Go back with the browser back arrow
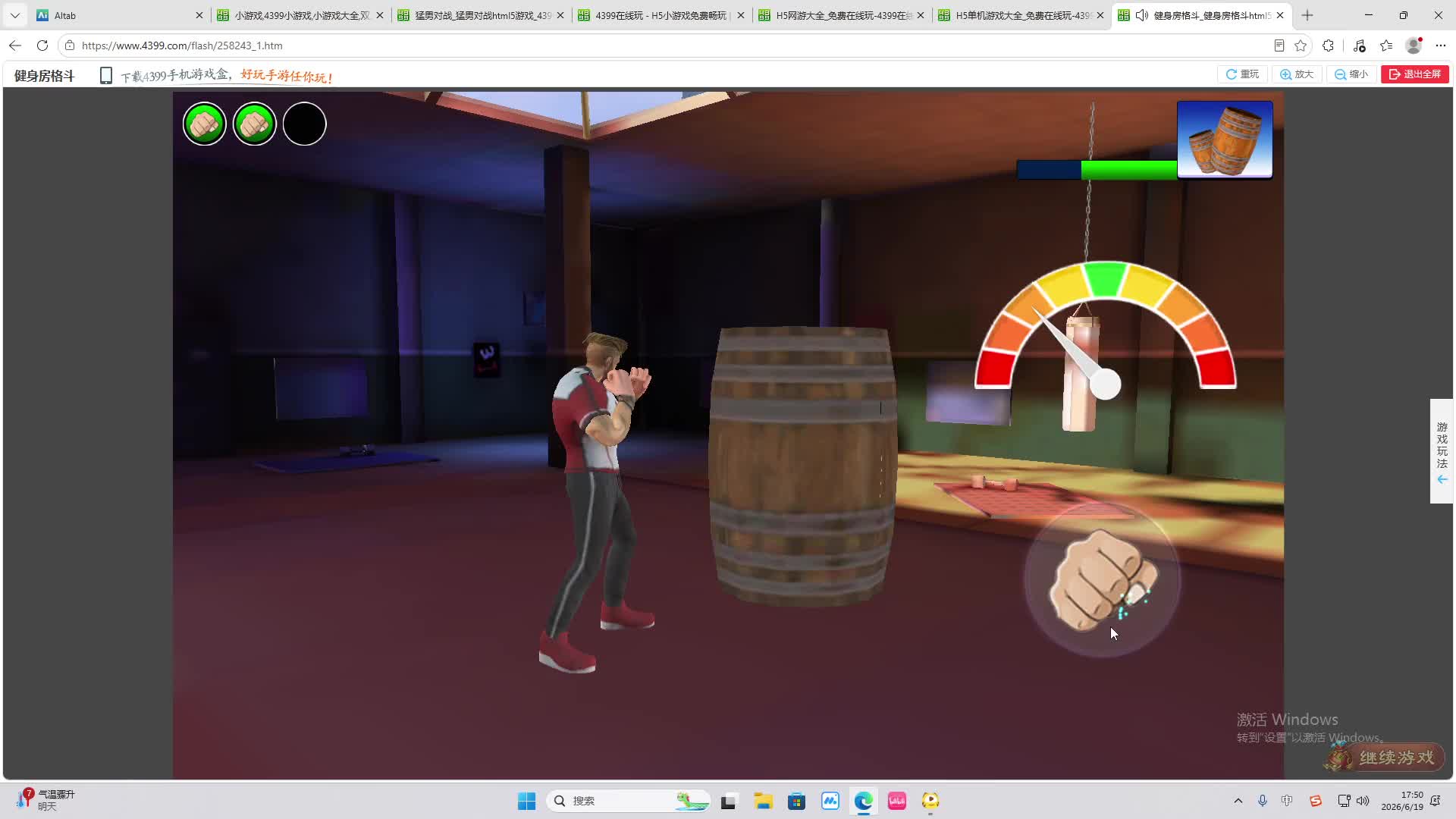 tap(15, 45)
